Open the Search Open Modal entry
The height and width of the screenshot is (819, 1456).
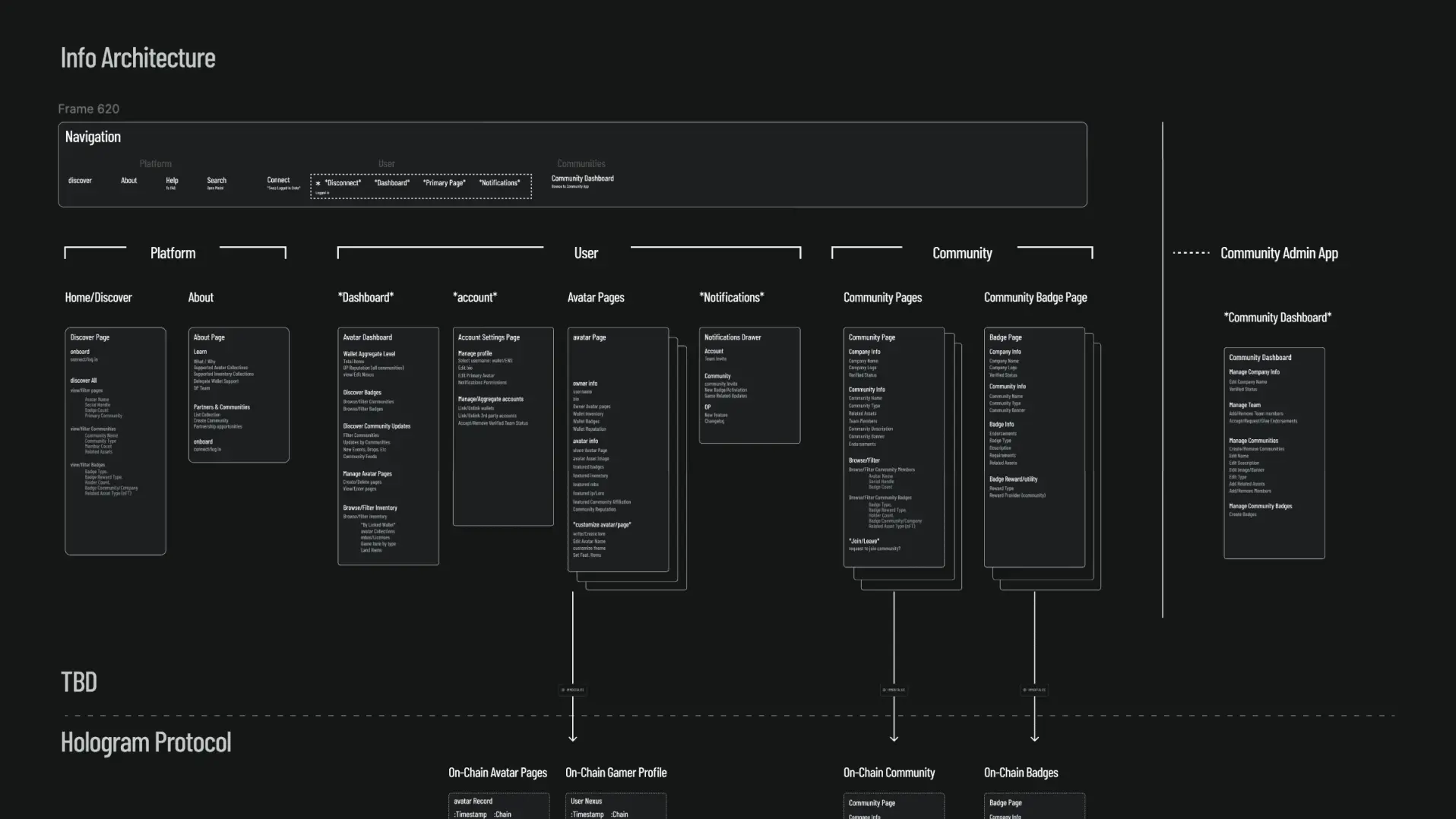point(217,182)
